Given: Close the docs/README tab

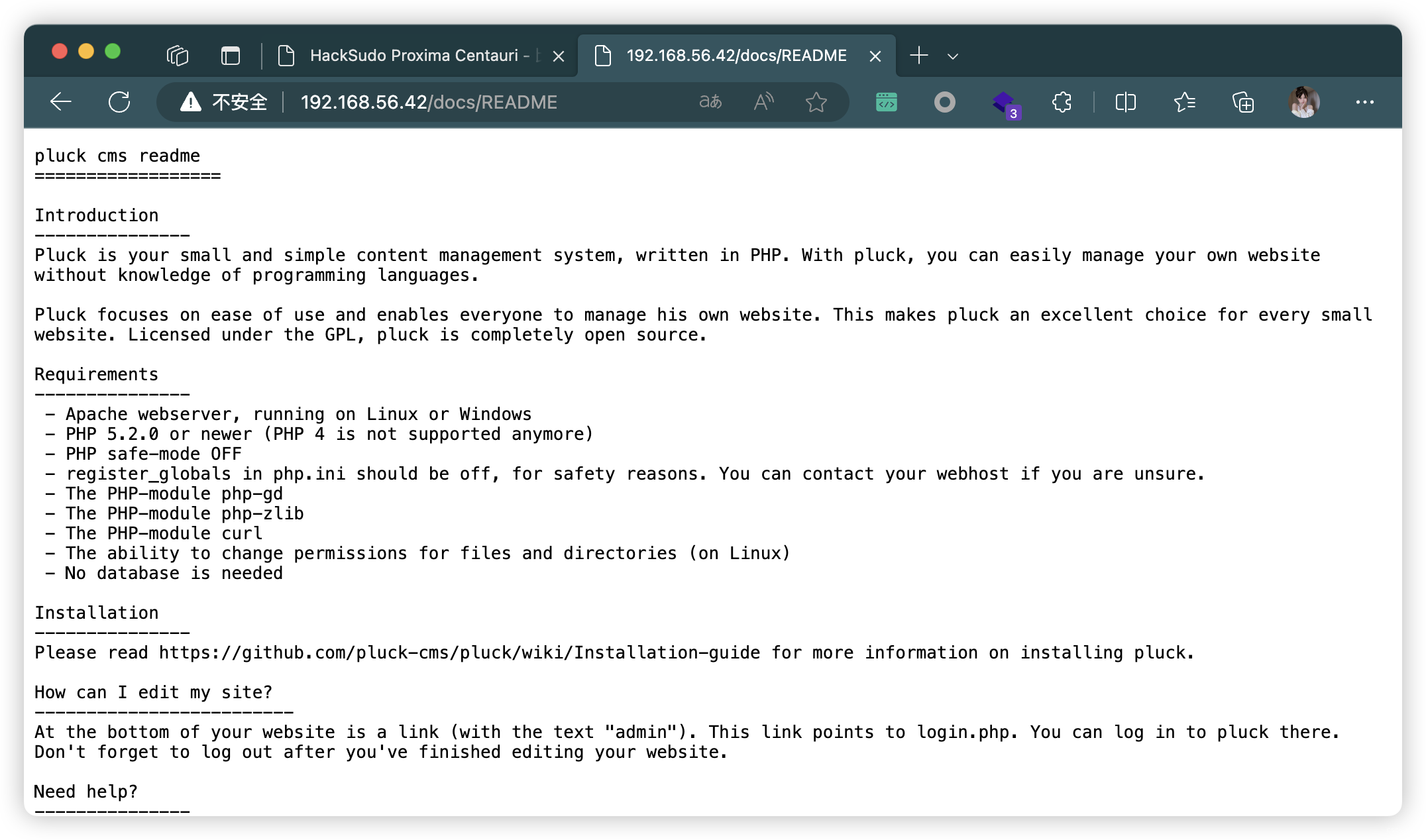Looking at the screenshot, I should coord(875,56).
